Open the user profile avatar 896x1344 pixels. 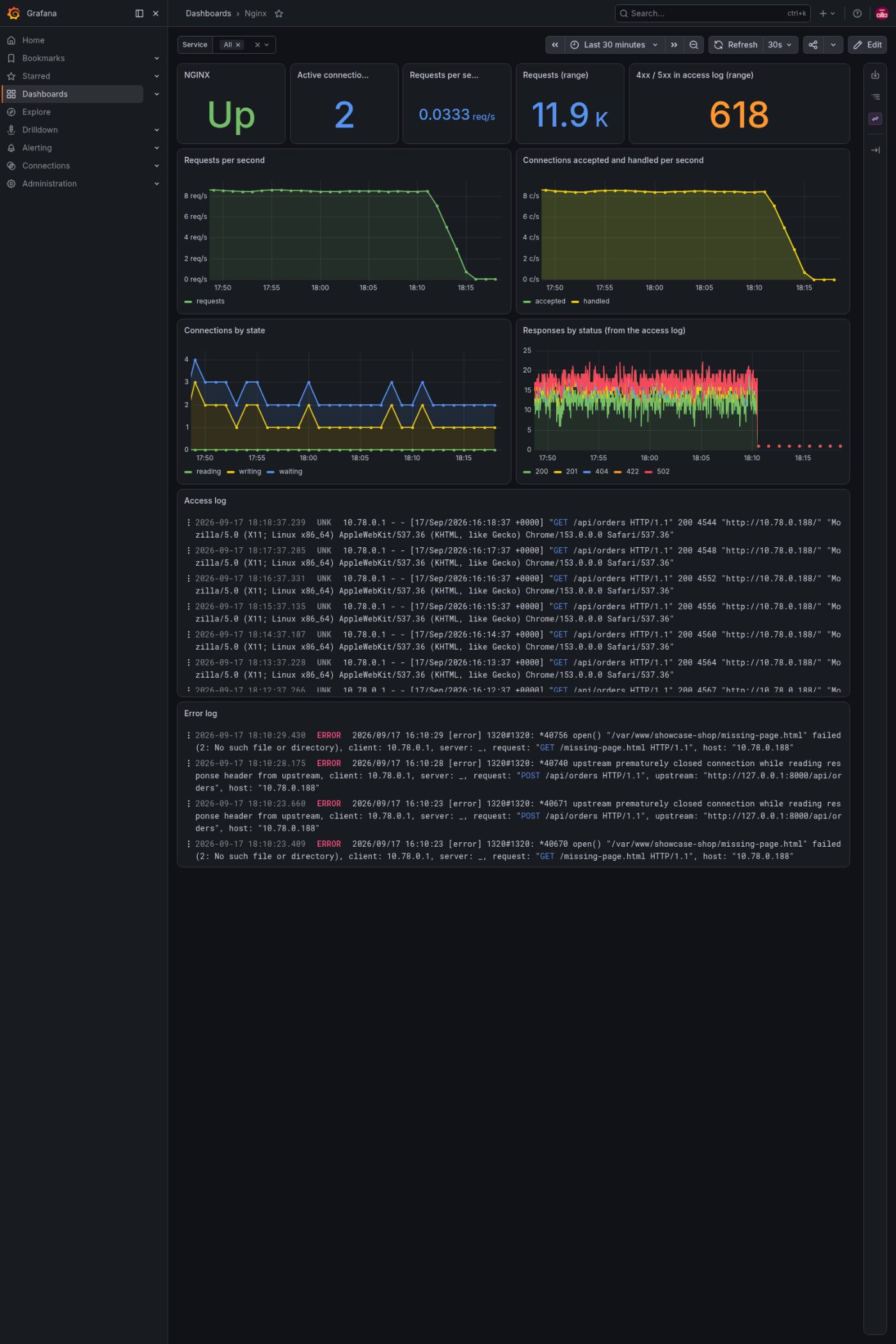(881, 13)
